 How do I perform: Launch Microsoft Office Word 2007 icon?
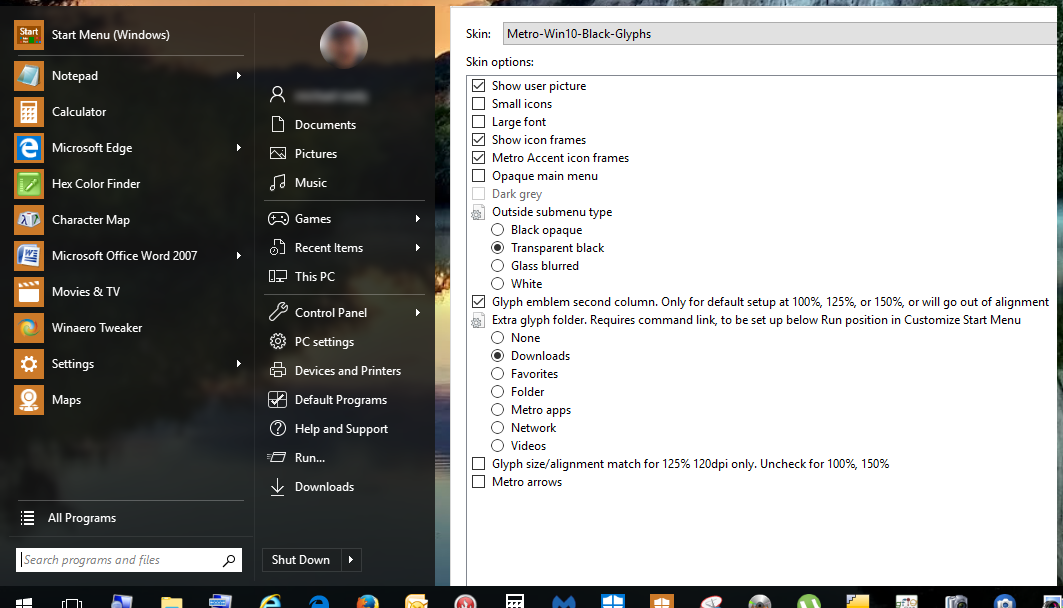coord(28,256)
